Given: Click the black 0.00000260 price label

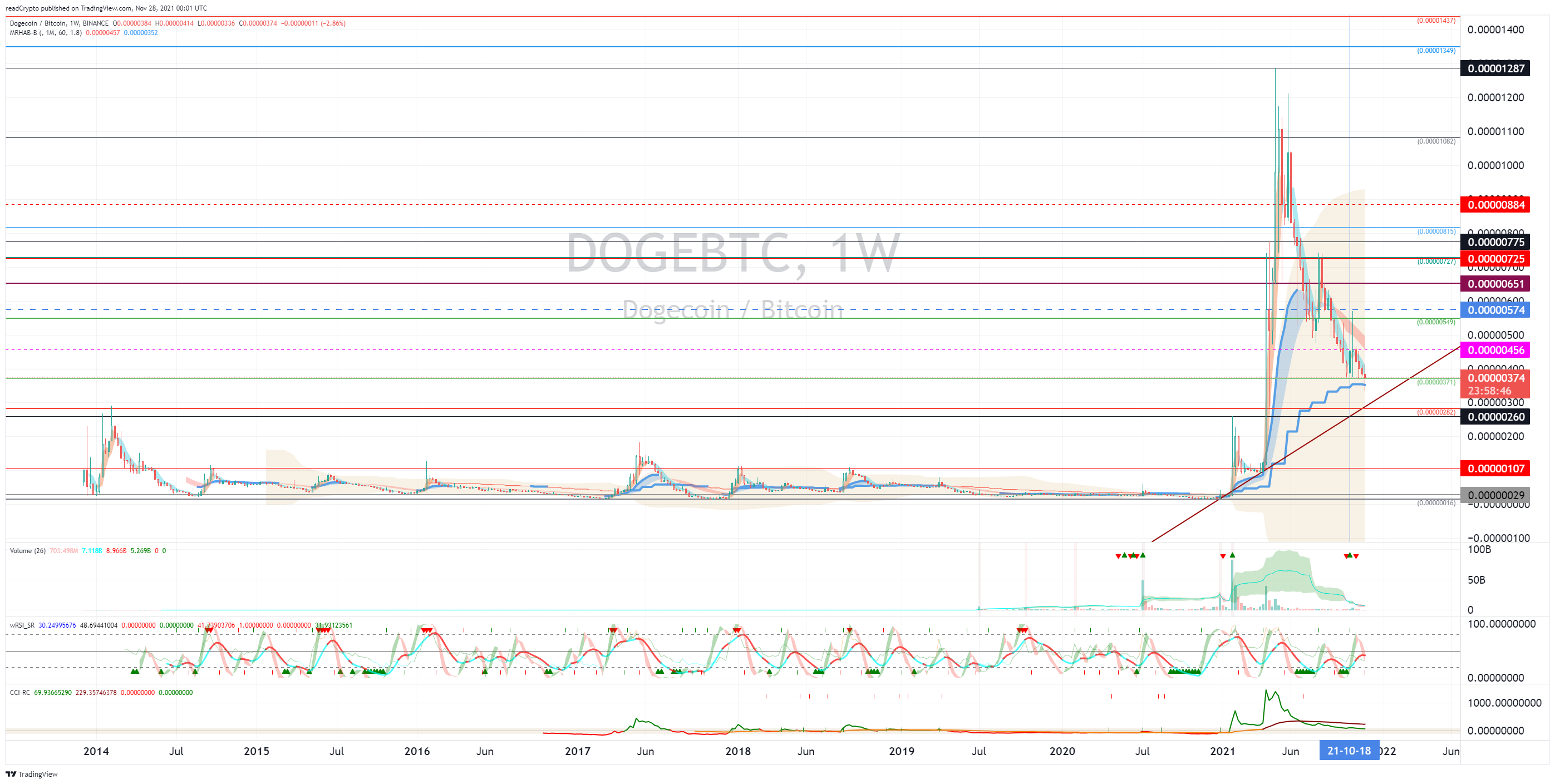Looking at the screenshot, I should [1495, 416].
